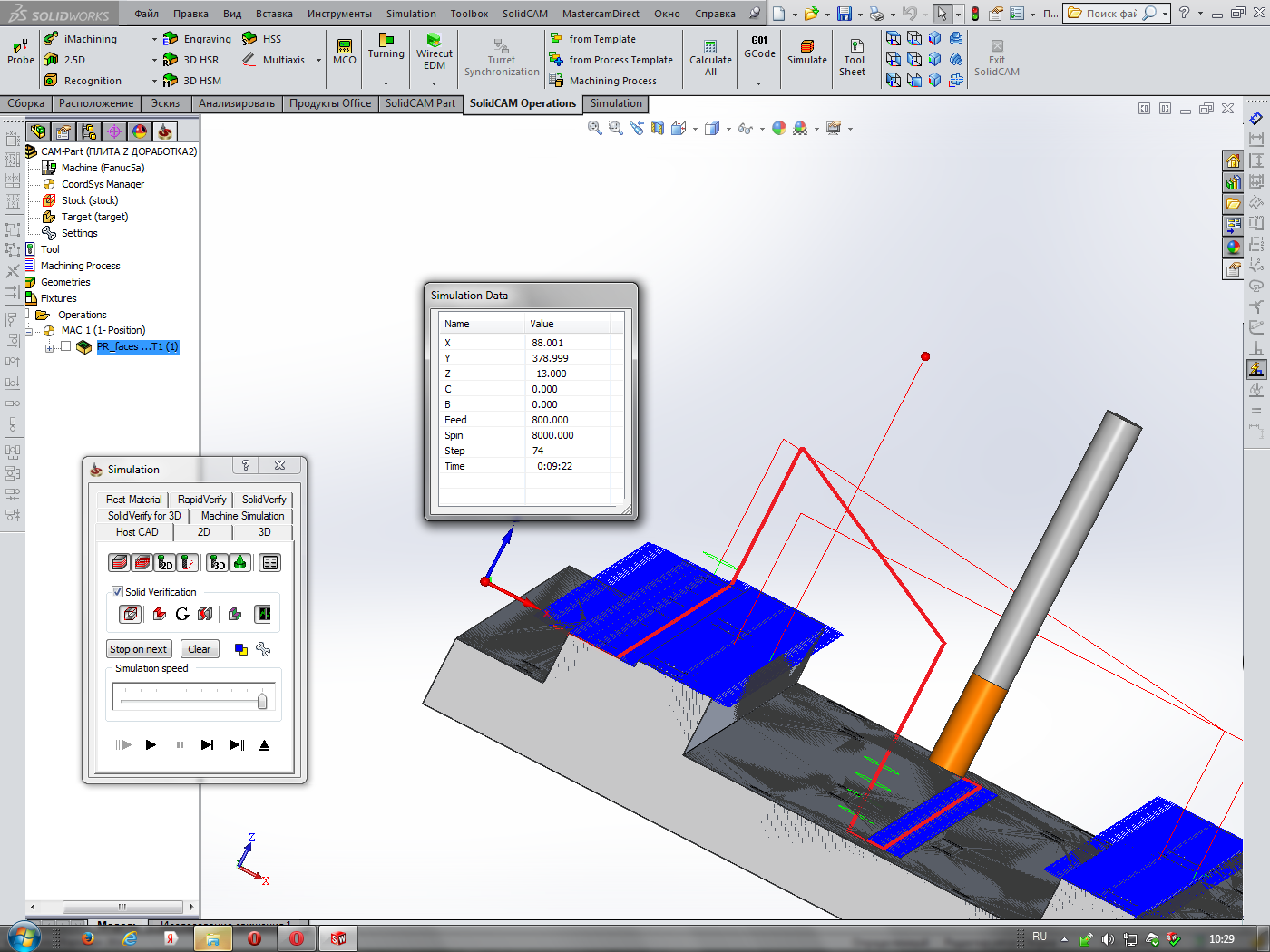1270x952 pixels.
Task: Open the simulation data table icon
Action: (x=270, y=563)
